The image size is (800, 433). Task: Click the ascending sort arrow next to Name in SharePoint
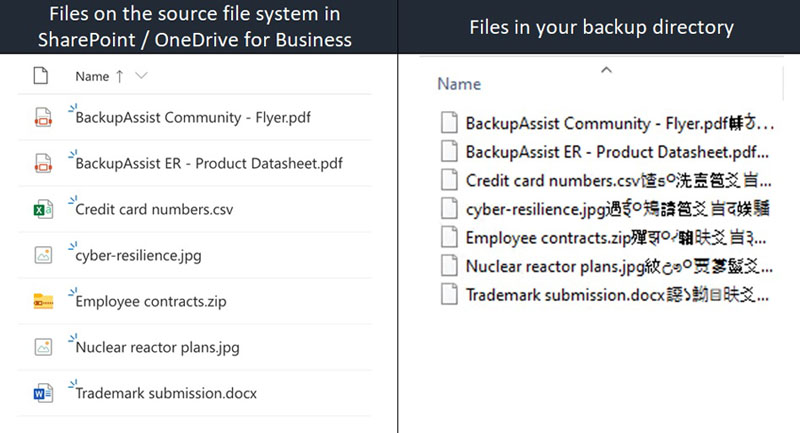pos(119,77)
